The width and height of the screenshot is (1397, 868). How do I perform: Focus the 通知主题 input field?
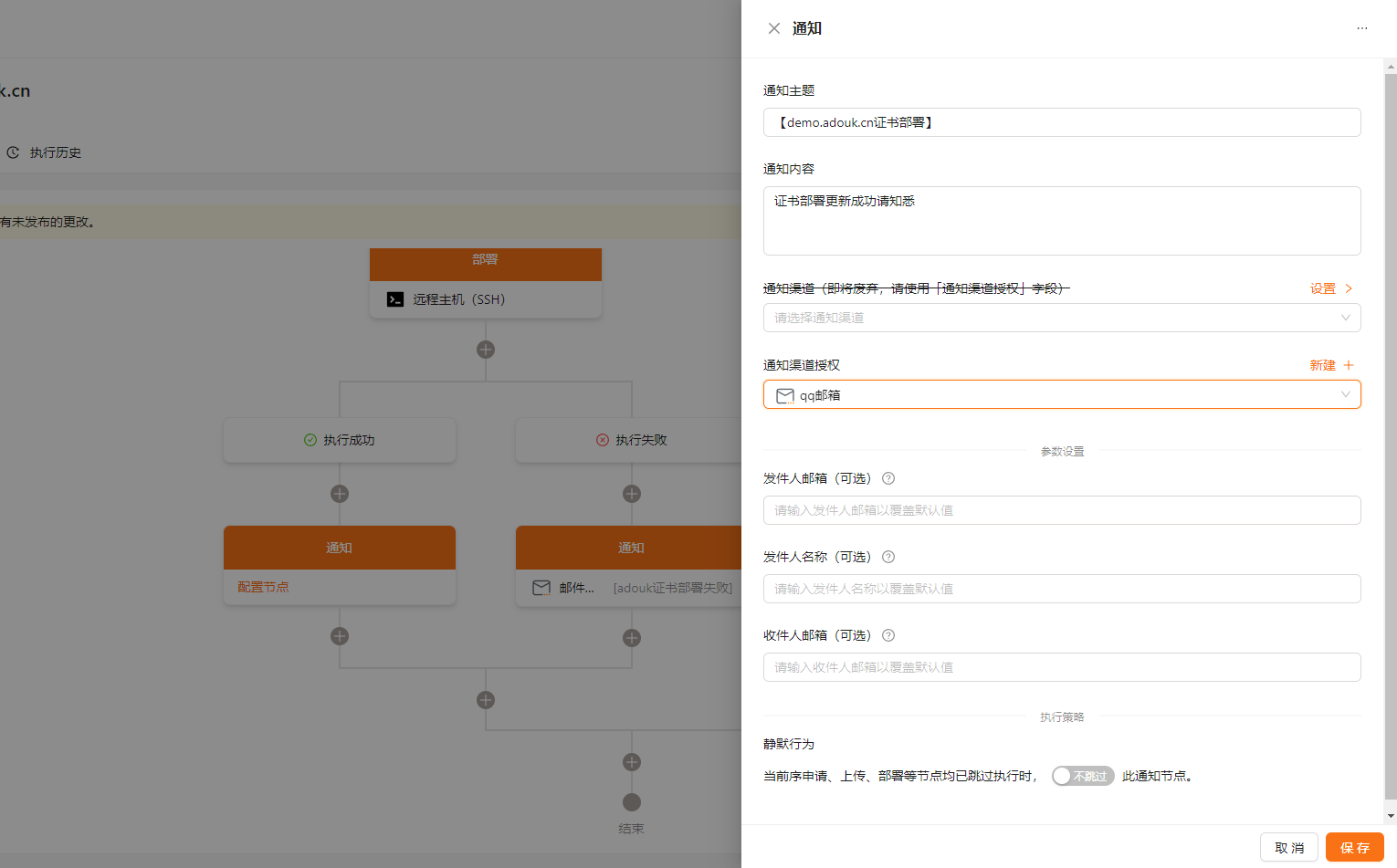click(1061, 122)
